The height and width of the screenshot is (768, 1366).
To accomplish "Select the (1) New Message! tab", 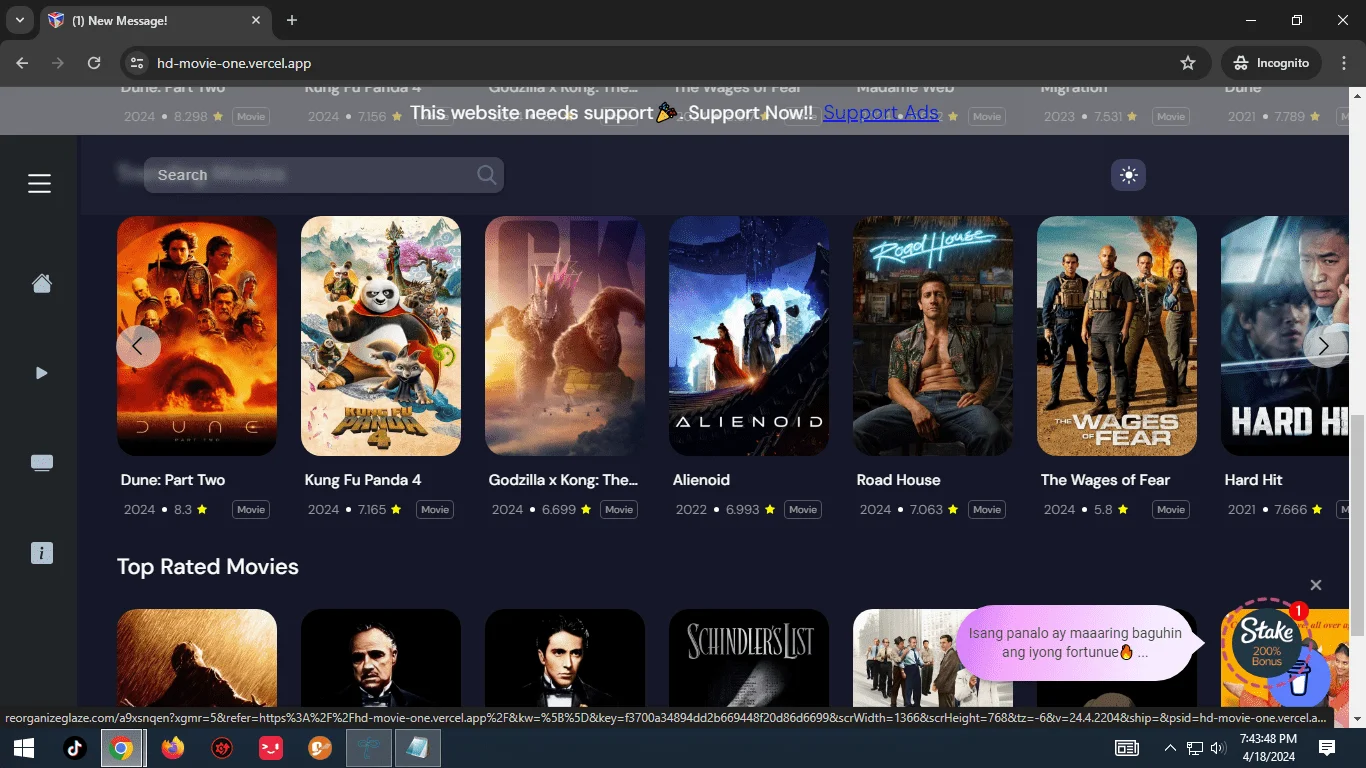I will [155, 21].
